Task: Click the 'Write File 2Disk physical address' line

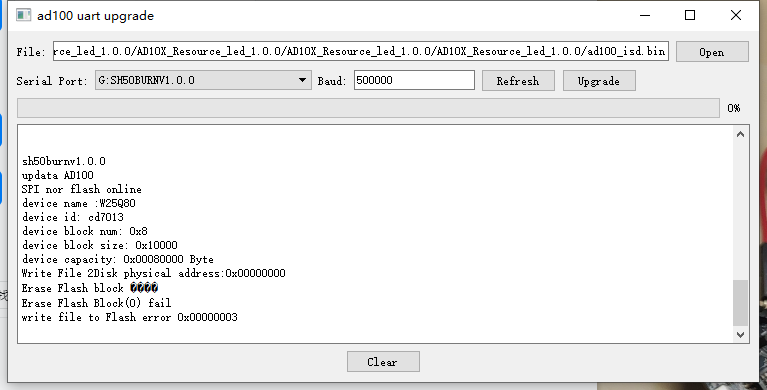Action: point(154,273)
